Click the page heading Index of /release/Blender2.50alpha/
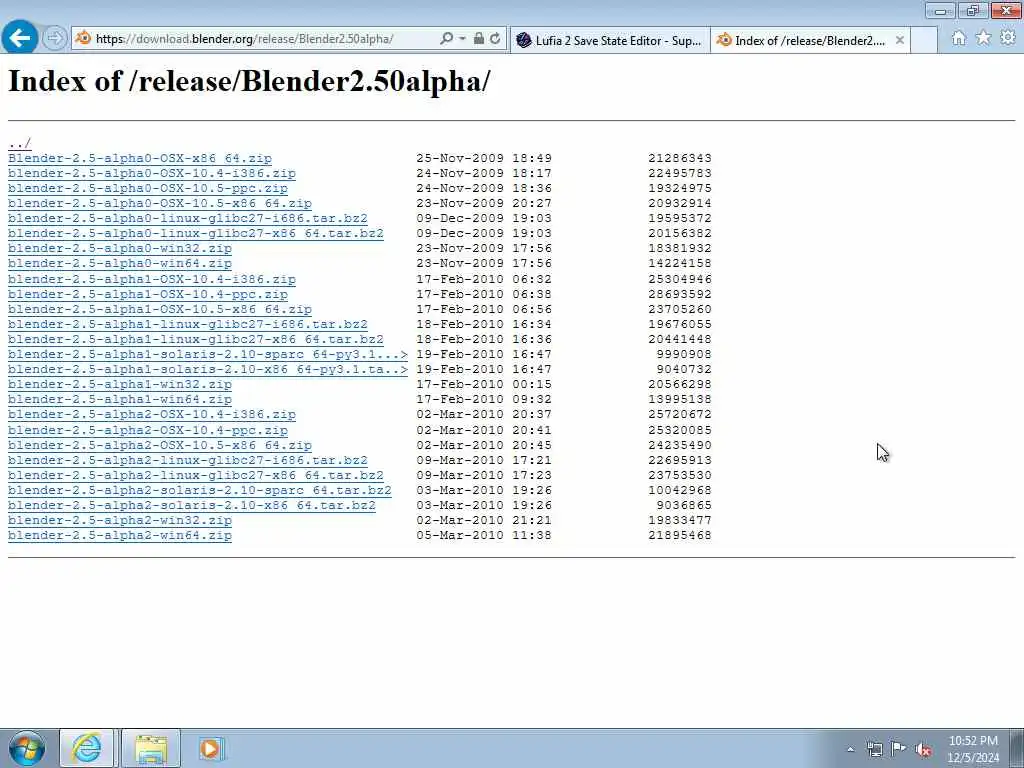The image size is (1024, 768). coord(249,81)
